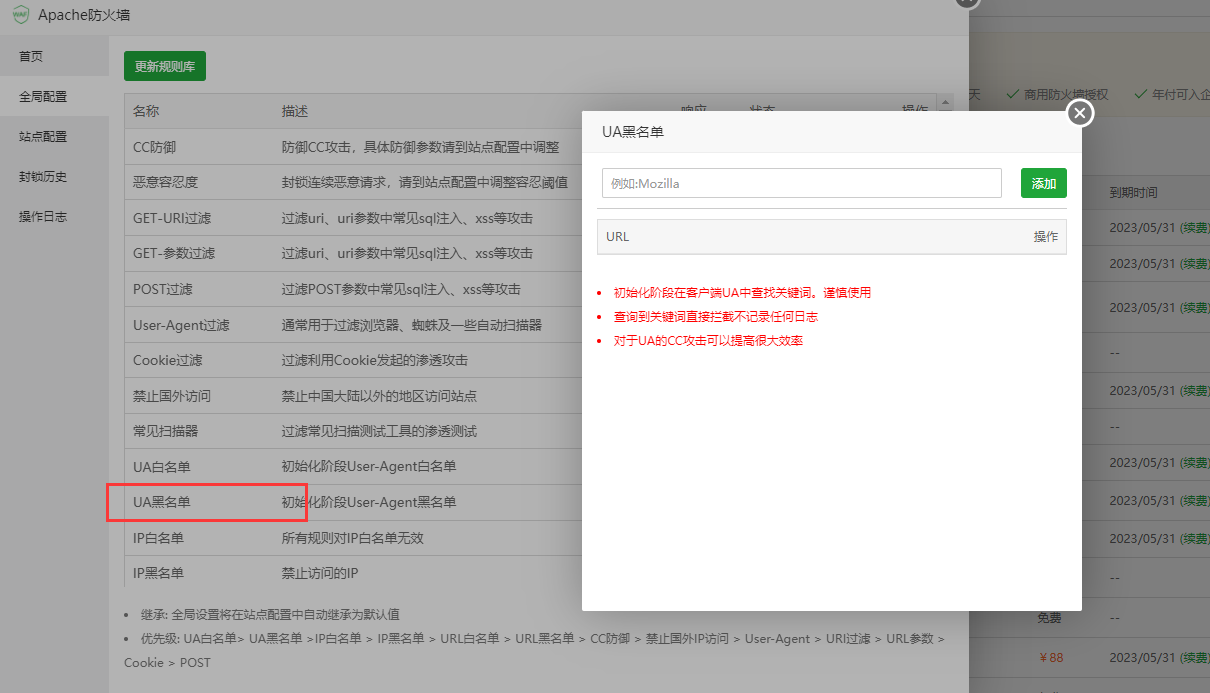Image resolution: width=1210 pixels, height=693 pixels.
Task: Select the GET-参数过滤 row name
Action: pos(174,253)
